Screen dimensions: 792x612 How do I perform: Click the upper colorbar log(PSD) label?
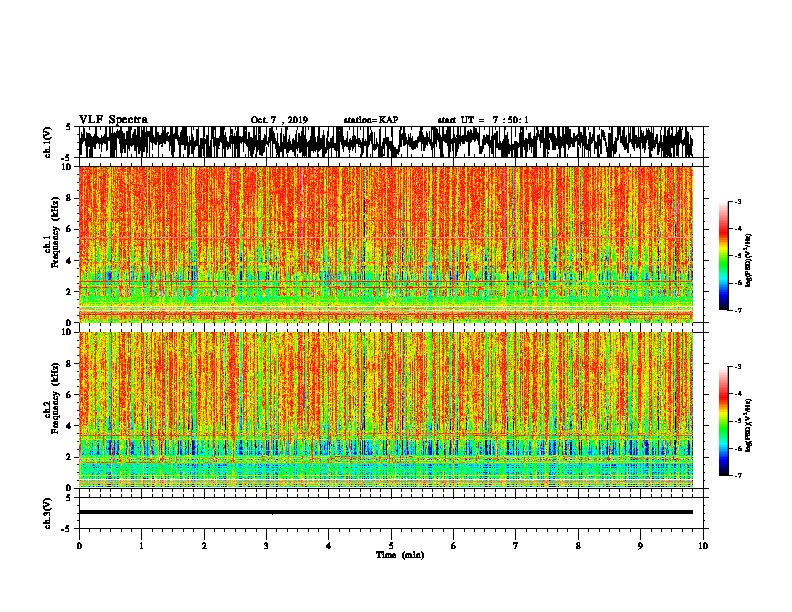click(749, 261)
